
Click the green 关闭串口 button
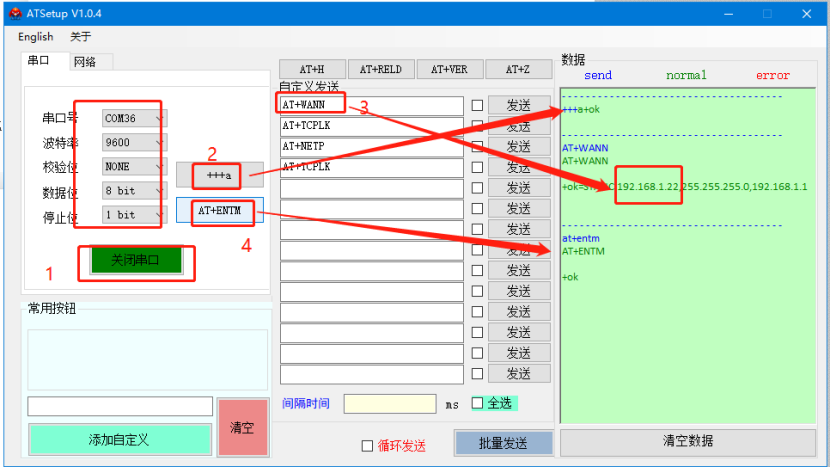(x=136, y=260)
